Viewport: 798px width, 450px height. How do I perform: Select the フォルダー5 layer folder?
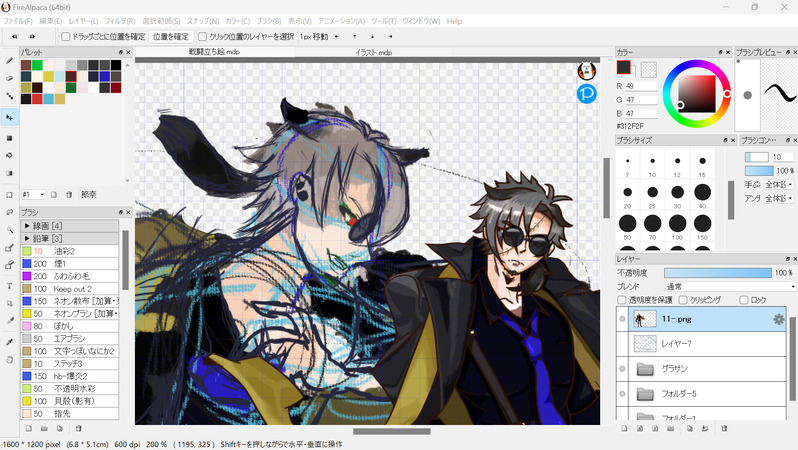[x=701, y=393]
